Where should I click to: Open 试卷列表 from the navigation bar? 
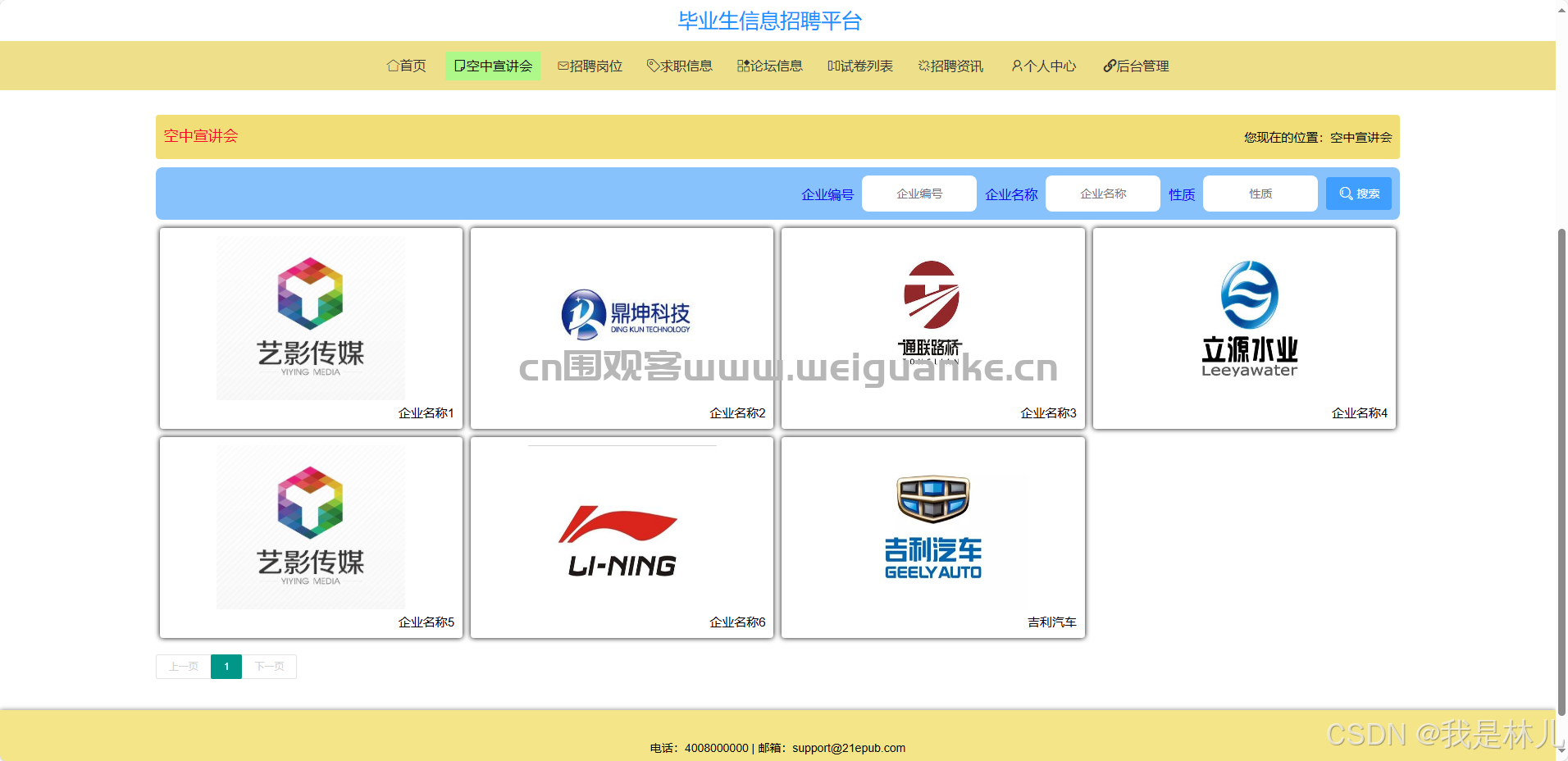pyautogui.click(x=860, y=66)
